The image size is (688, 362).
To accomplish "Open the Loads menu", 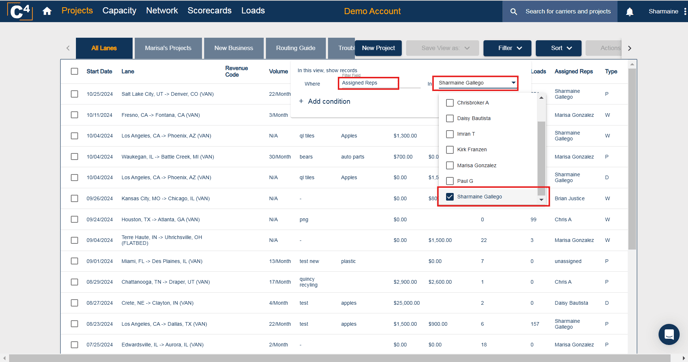I will point(253,11).
